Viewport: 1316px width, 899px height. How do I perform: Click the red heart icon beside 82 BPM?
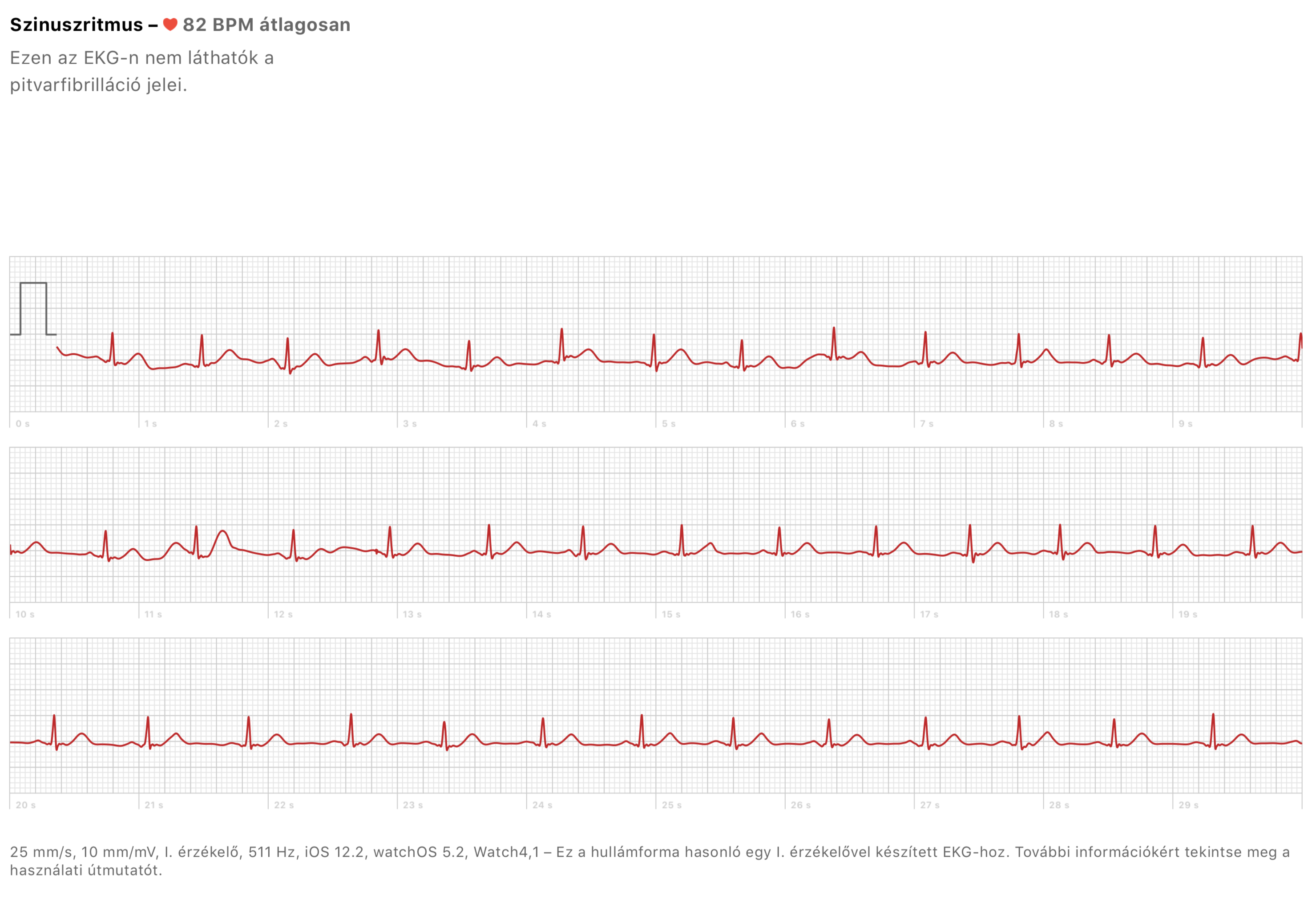pyautogui.click(x=170, y=24)
